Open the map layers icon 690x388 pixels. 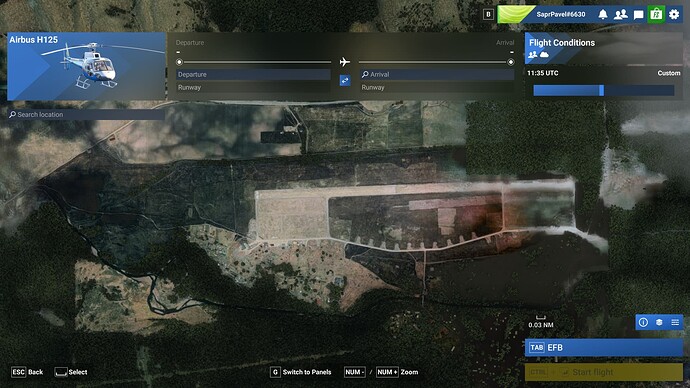659,322
